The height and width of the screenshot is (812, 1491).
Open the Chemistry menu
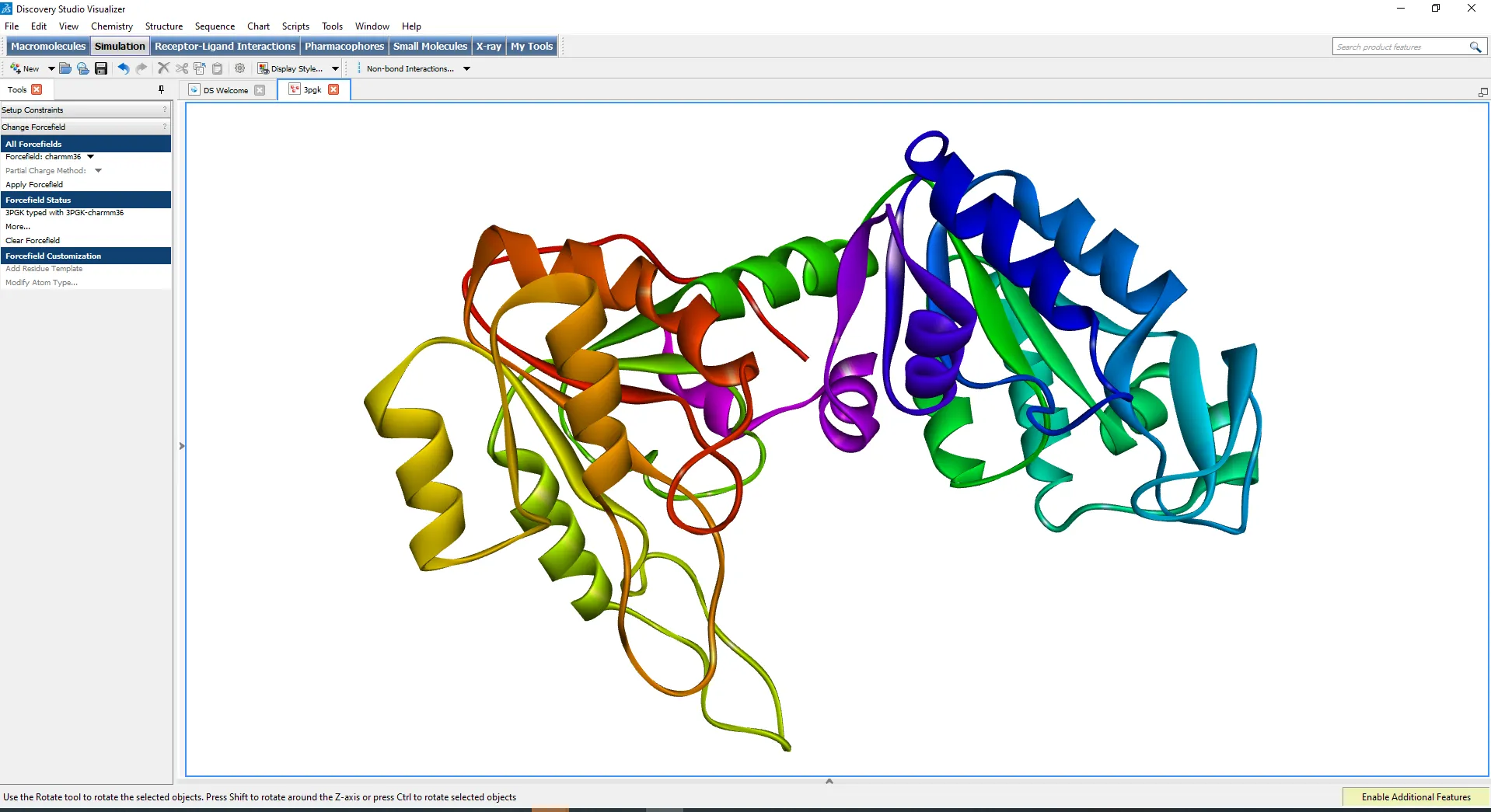[x=111, y=26]
